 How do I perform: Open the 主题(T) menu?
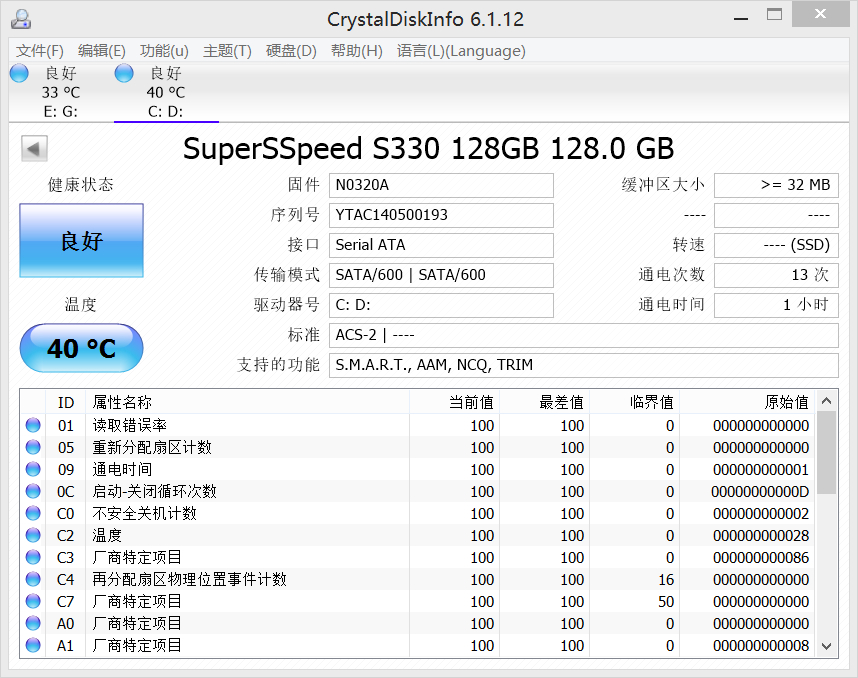click(x=227, y=51)
